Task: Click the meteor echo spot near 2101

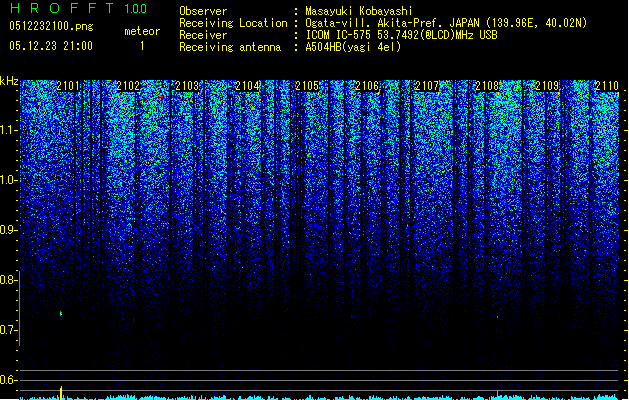Action: (x=61, y=313)
